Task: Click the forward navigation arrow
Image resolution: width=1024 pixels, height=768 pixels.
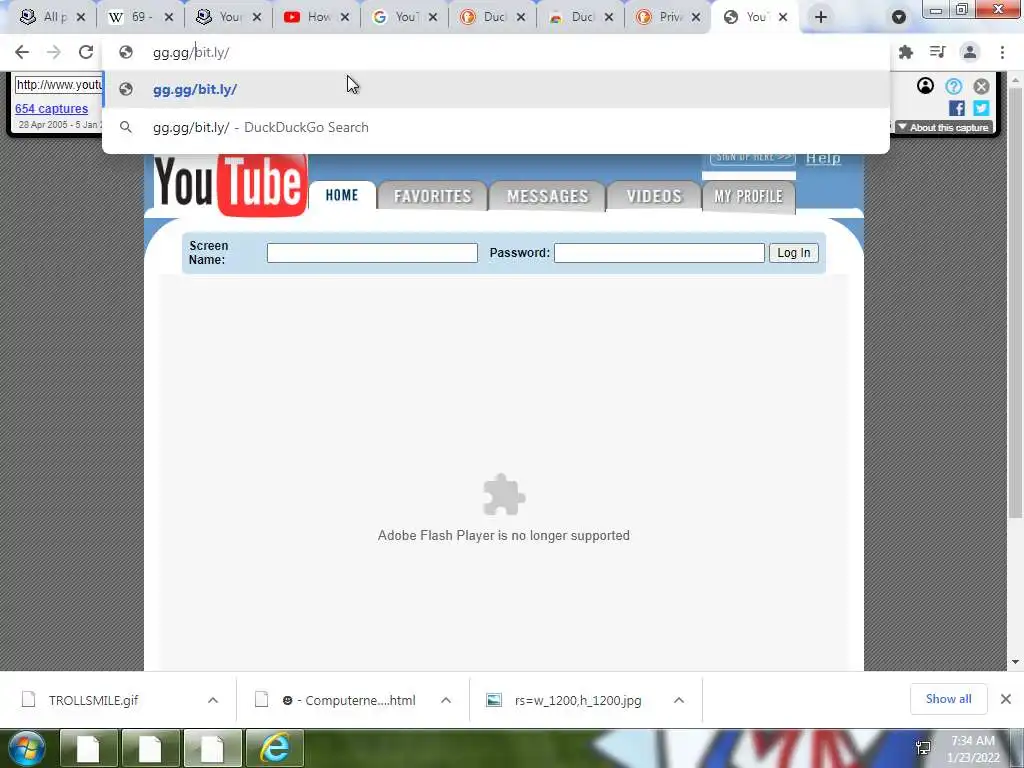Action: pyautogui.click(x=54, y=52)
